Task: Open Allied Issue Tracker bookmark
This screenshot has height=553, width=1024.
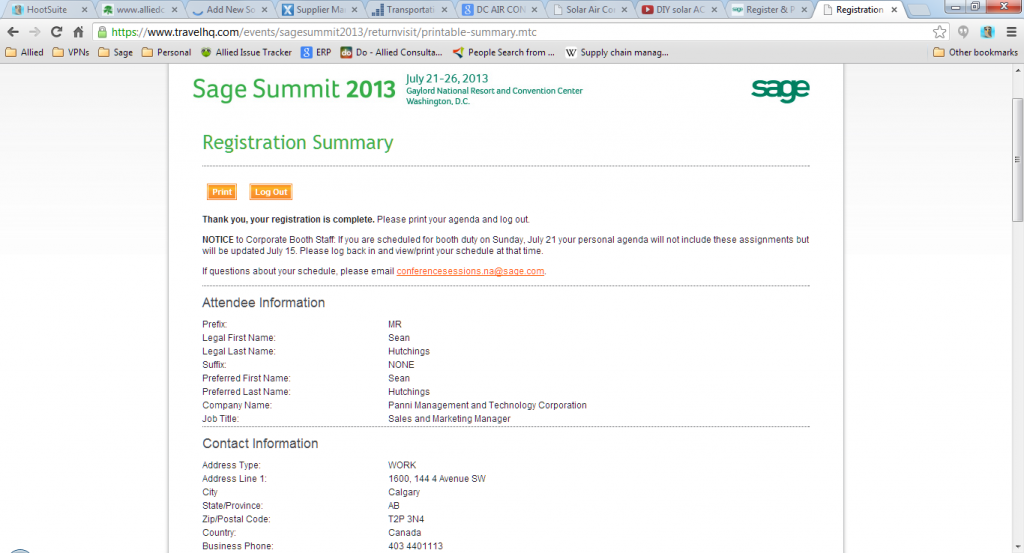Action: click(x=246, y=52)
